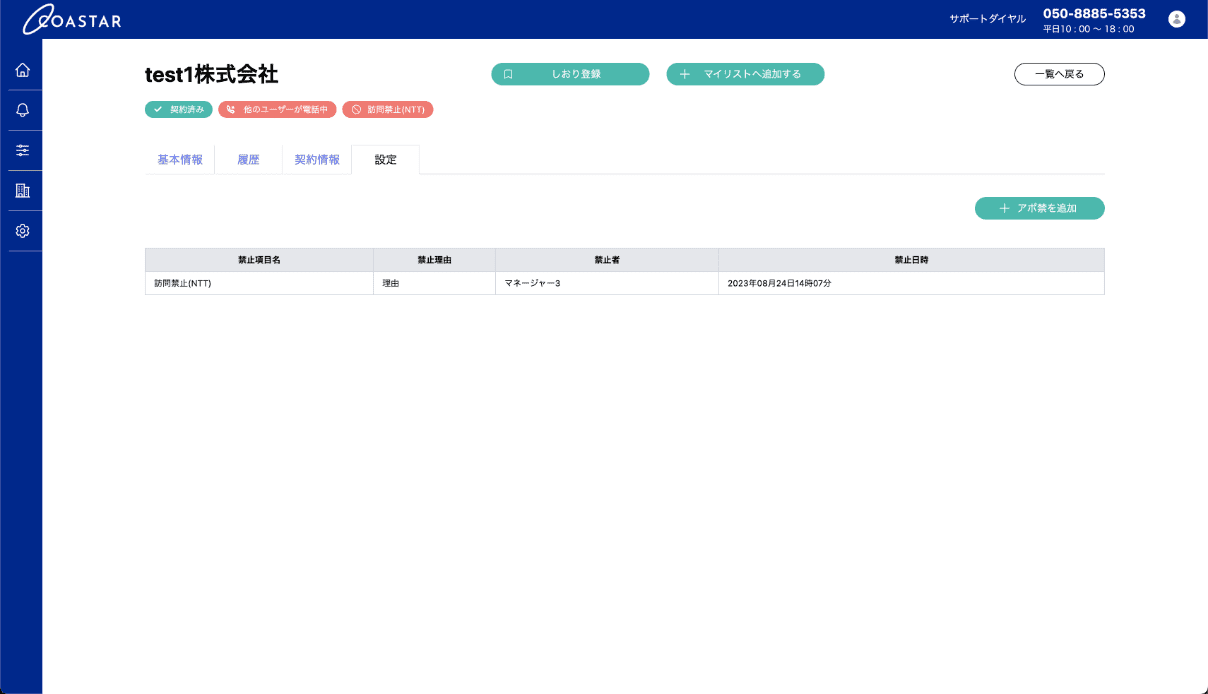Open the filter sliders icon in sidebar
This screenshot has width=1208, height=694.
point(22,150)
